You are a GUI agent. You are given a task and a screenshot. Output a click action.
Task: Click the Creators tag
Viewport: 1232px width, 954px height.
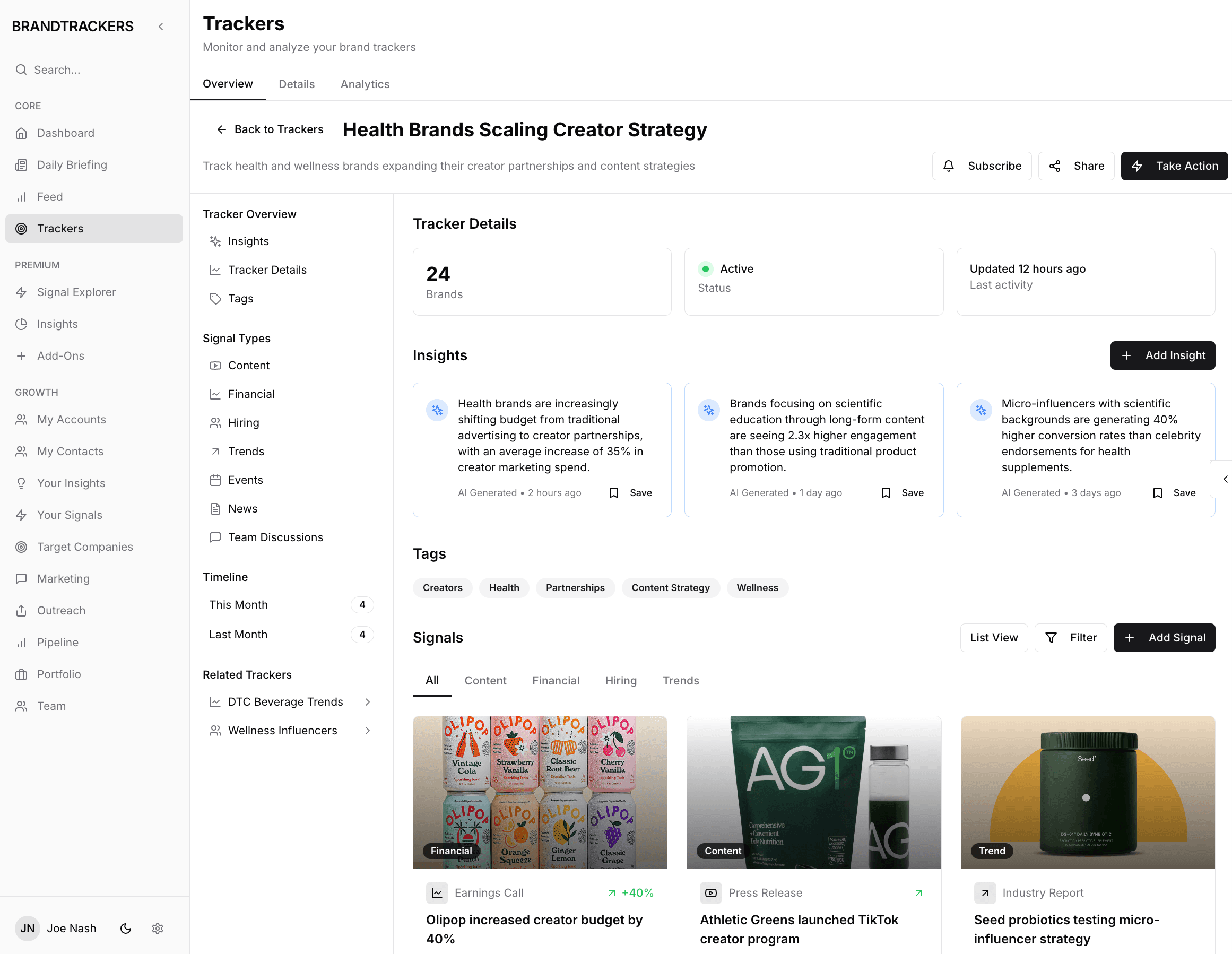(443, 588)
